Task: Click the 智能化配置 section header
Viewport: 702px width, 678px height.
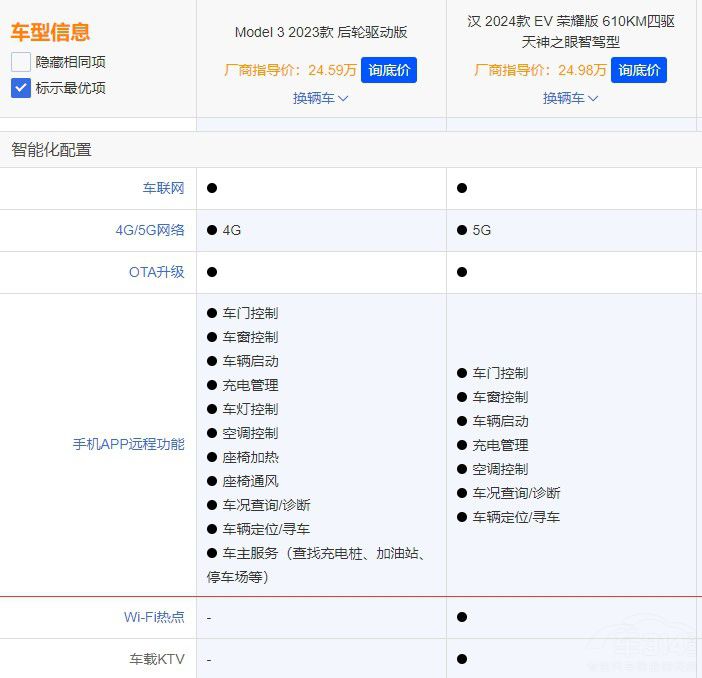Action: pyautogui.click(x=51, y=150)
